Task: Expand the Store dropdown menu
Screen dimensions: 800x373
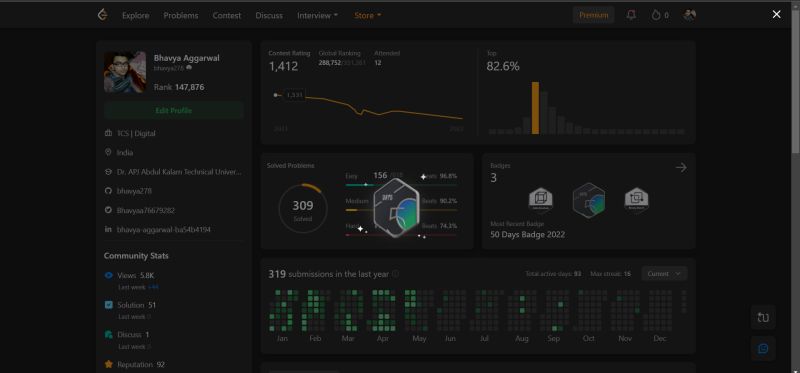Action: point(368,15)
